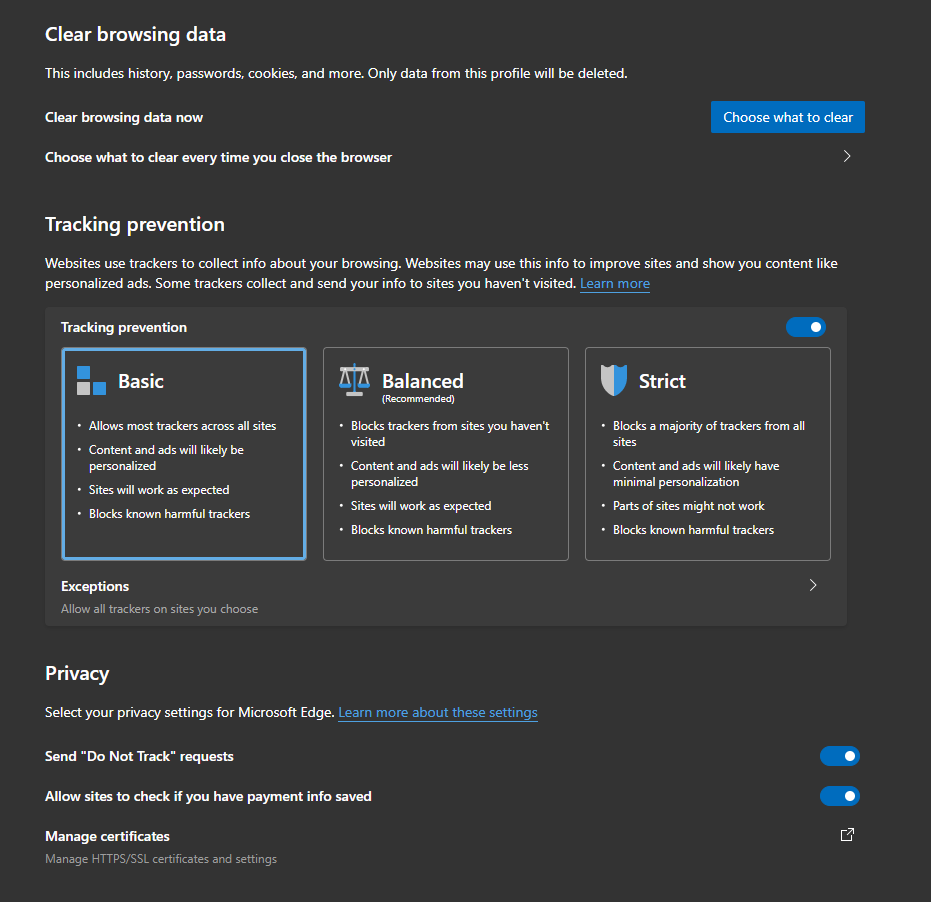Open "Learn more about these settings"
The height and width of the screenshot is (902, 931).
(x=437, y=712)
